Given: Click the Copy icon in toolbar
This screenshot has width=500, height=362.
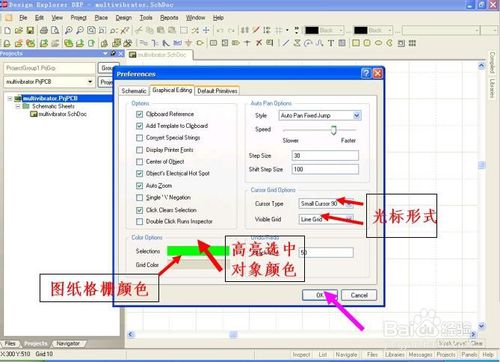Looking at the screenshot, I should pos(150,31).
